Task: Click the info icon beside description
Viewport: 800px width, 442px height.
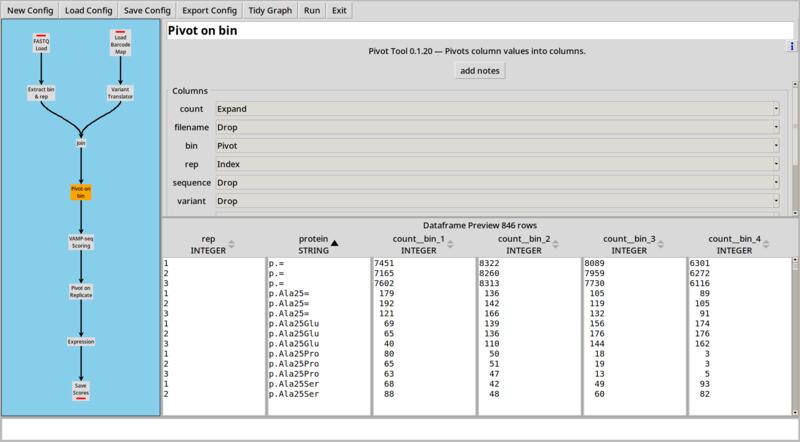Action: click(791, 46)
